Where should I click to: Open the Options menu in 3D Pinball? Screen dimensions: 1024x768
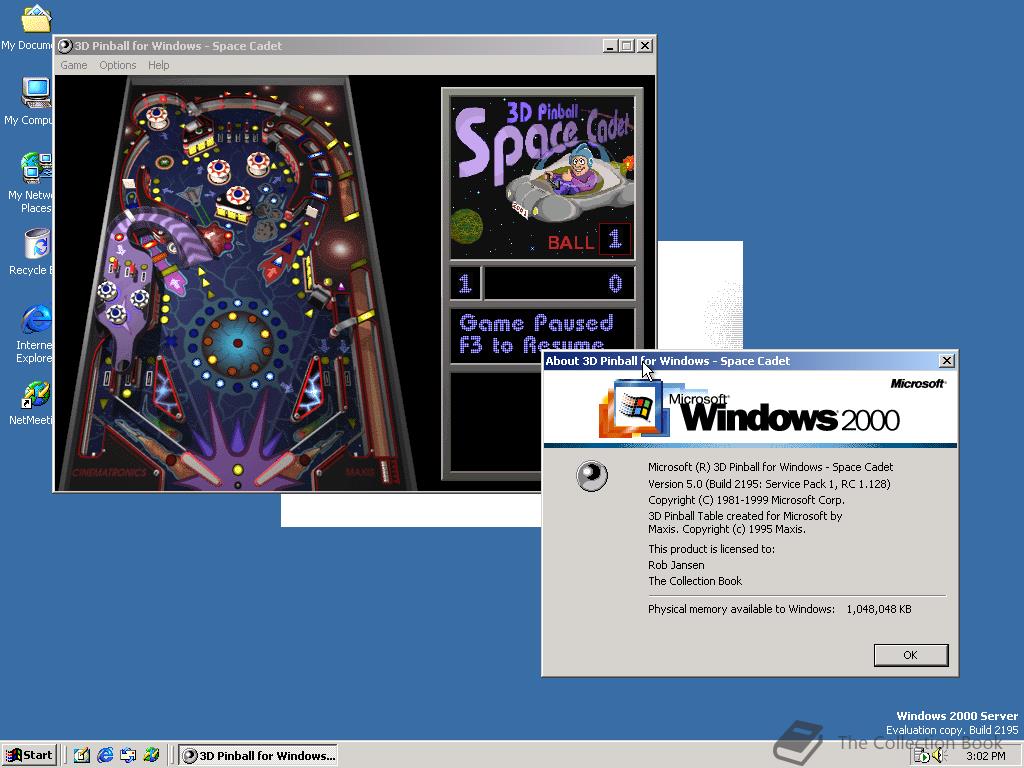point(118,65)
